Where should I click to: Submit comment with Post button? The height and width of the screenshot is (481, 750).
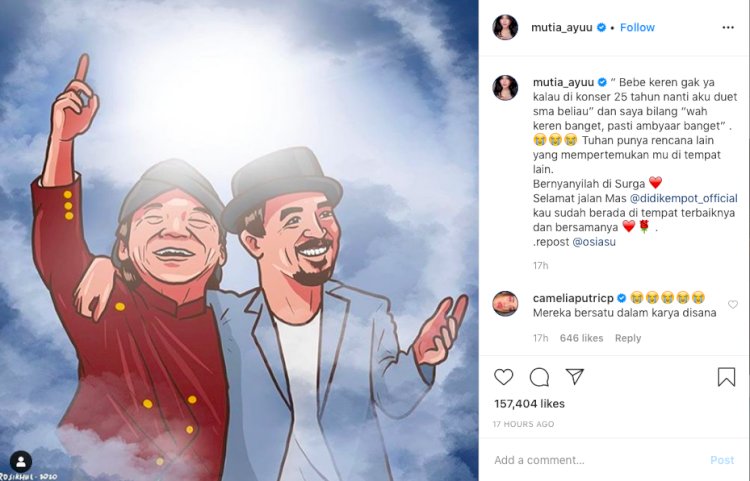722,460
